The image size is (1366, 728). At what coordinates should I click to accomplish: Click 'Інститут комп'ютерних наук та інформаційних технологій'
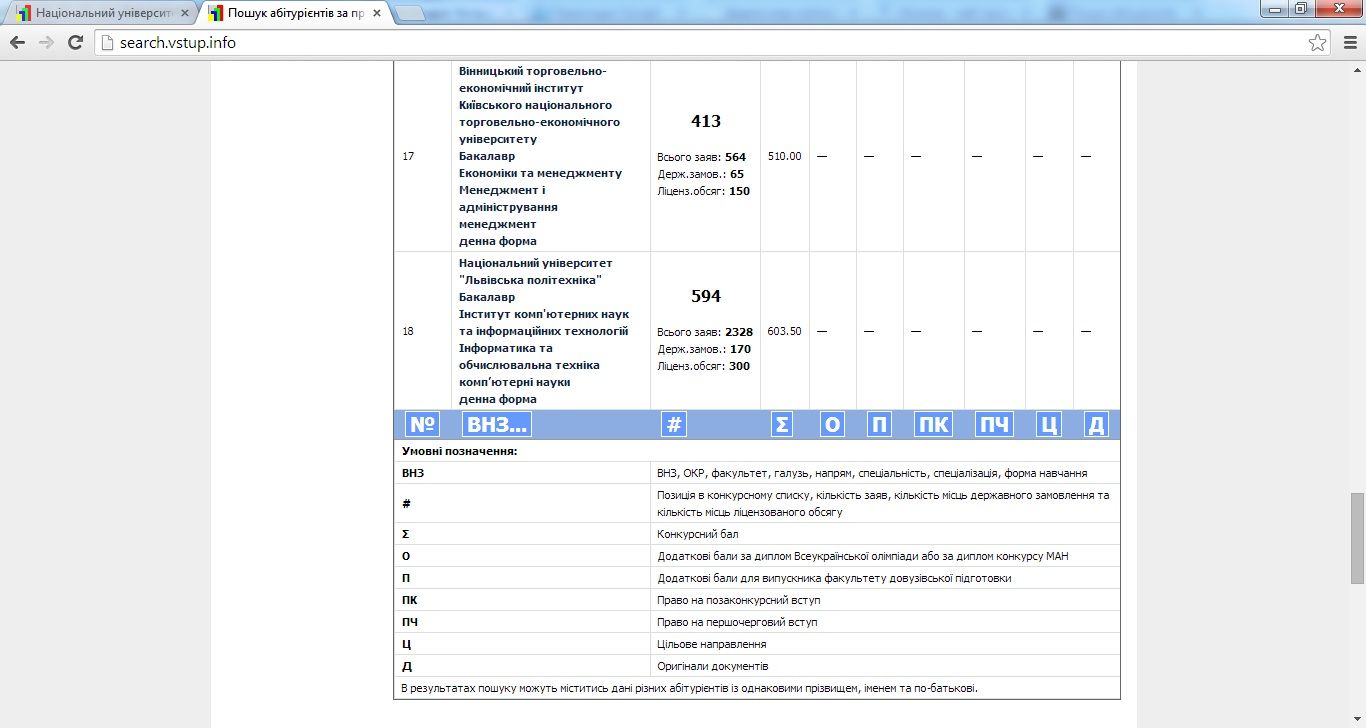click(x=544, y=322)
